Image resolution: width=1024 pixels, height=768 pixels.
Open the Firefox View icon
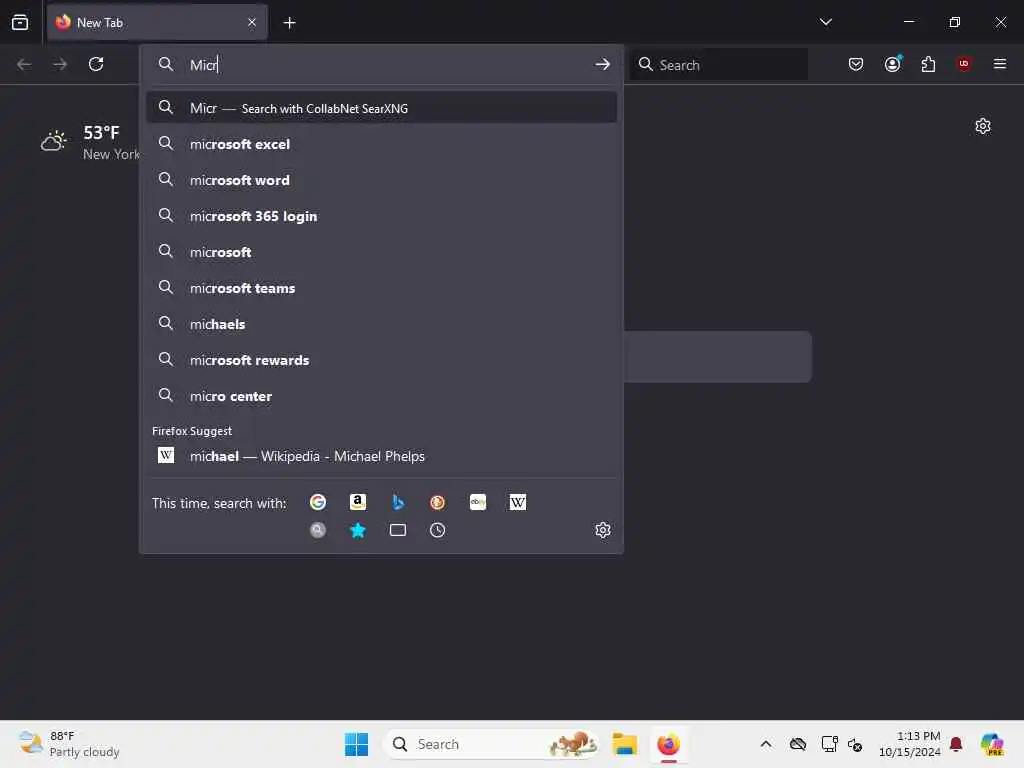click(x=20, y=22)
